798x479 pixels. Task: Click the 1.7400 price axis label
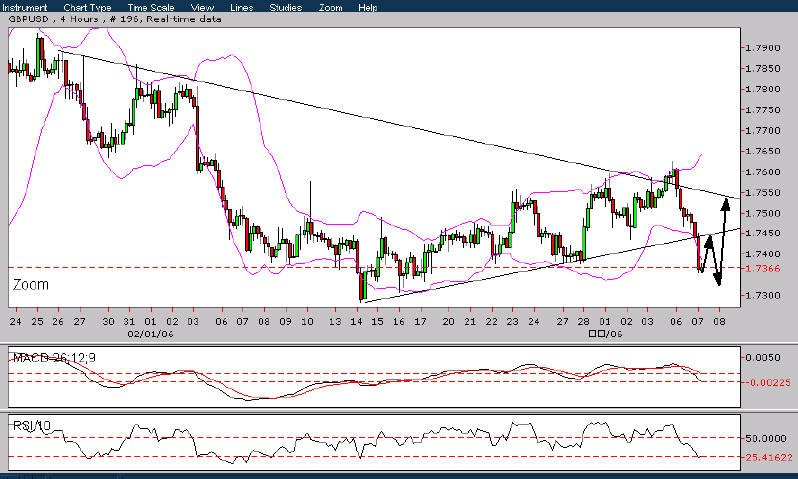tap(762, 254)
